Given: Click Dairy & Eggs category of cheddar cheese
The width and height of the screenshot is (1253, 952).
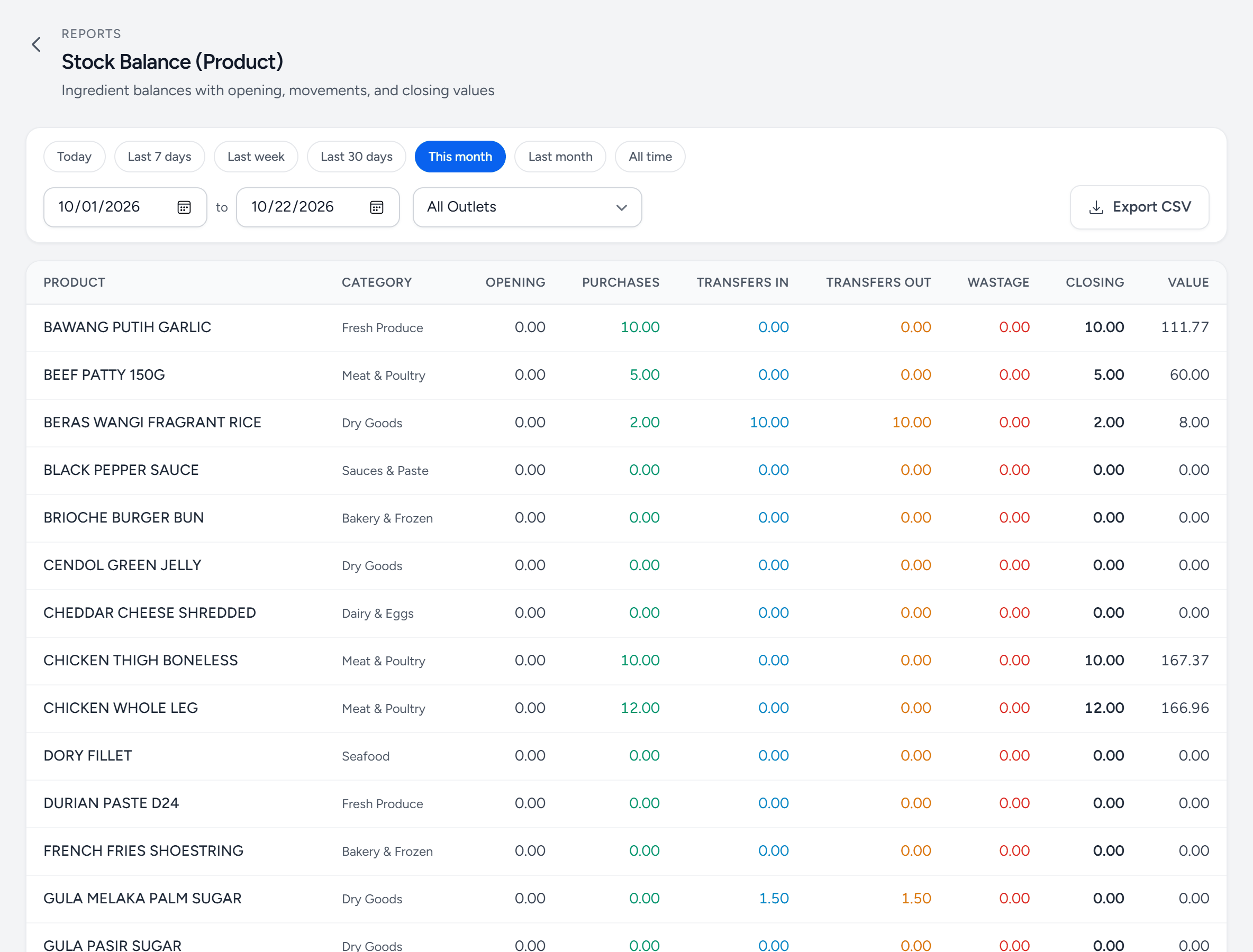Looking at the screenshot, I should point(378,614).
